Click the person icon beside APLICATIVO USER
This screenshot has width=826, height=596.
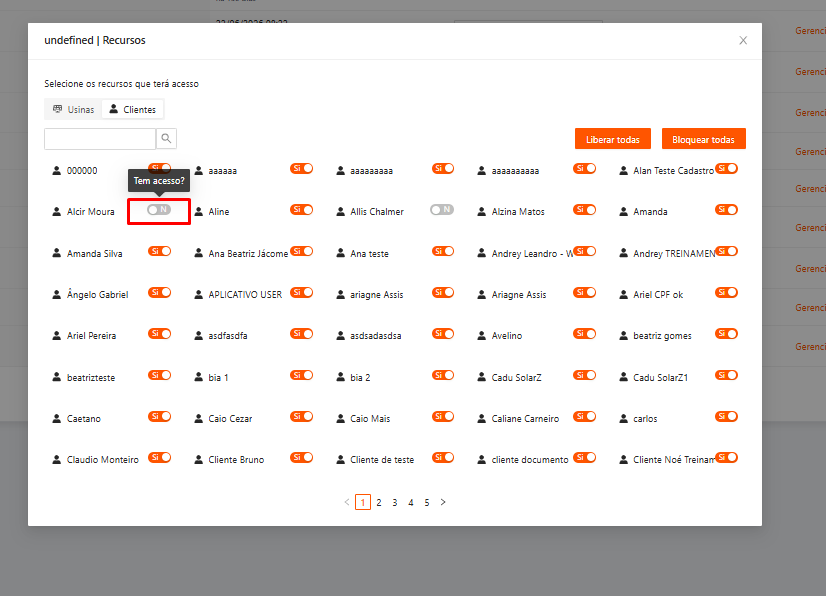pos(199,295)
